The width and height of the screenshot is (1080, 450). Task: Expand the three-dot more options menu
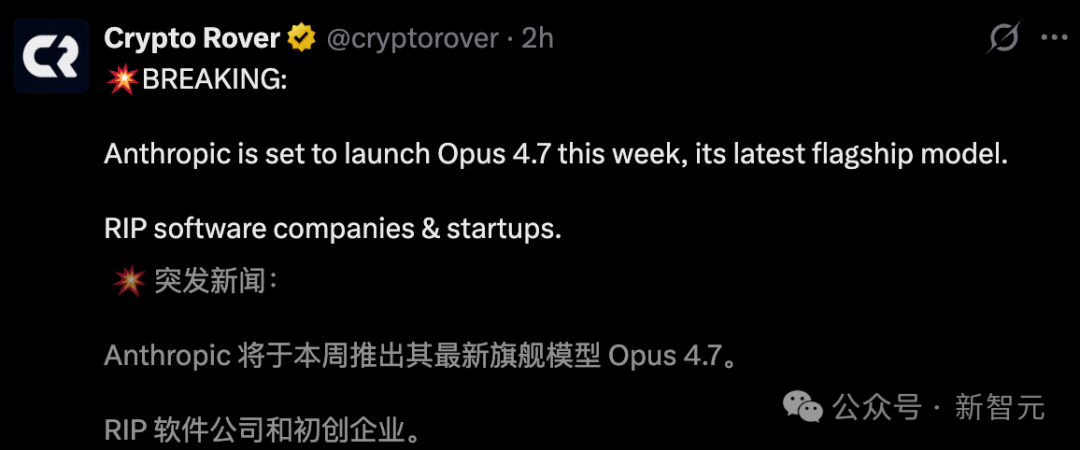[1055, 38]
